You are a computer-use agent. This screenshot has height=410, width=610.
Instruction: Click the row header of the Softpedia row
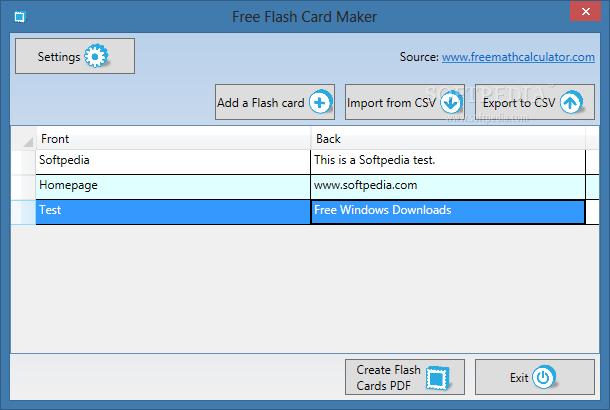(23, 162)
